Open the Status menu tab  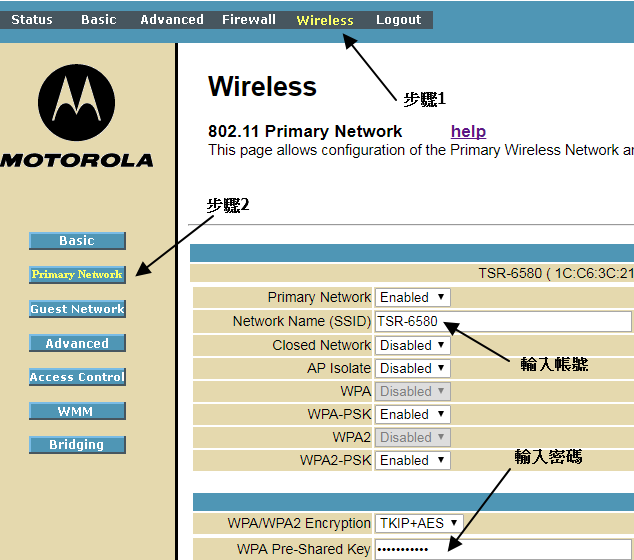pyautogui.click(x=32, y=20)
